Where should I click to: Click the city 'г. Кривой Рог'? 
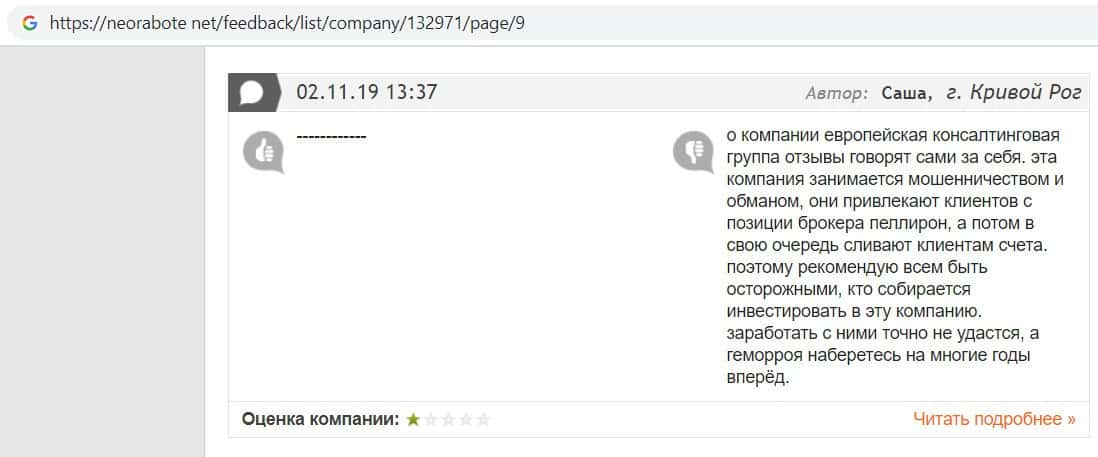pos(1012,93)
